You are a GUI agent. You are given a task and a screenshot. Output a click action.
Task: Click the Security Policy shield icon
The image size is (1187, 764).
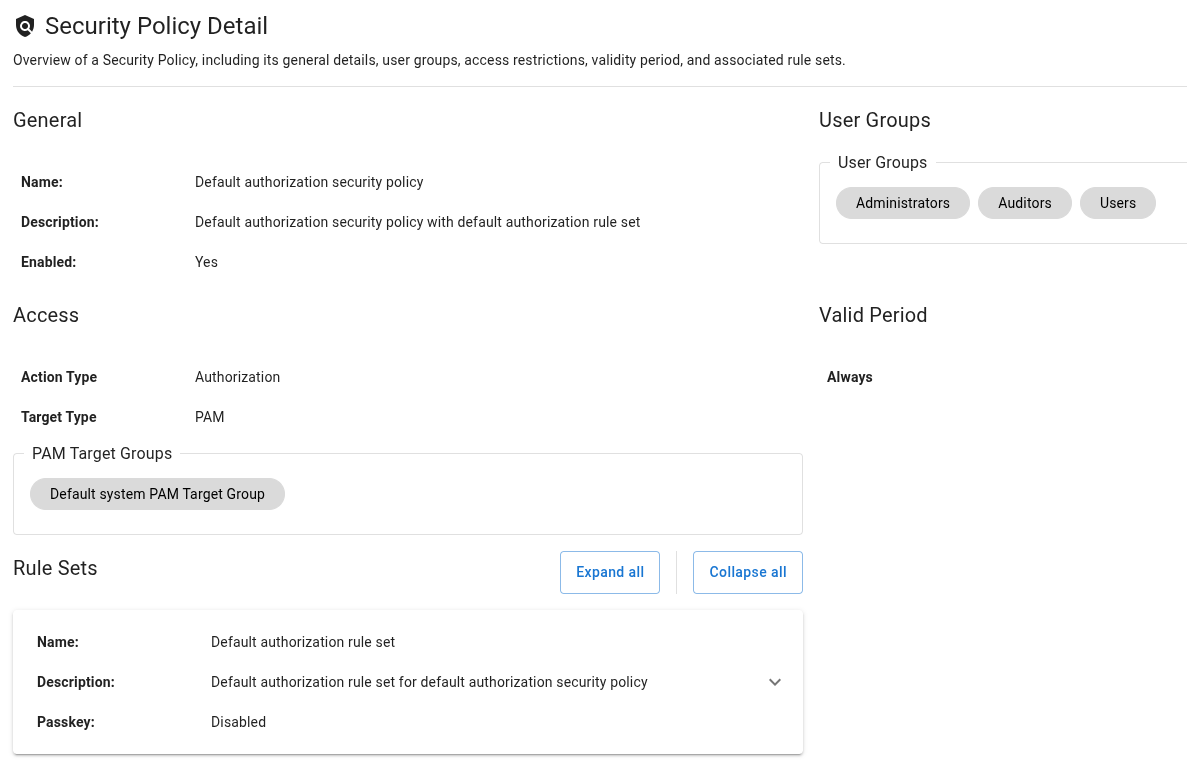tap(25, 27)
